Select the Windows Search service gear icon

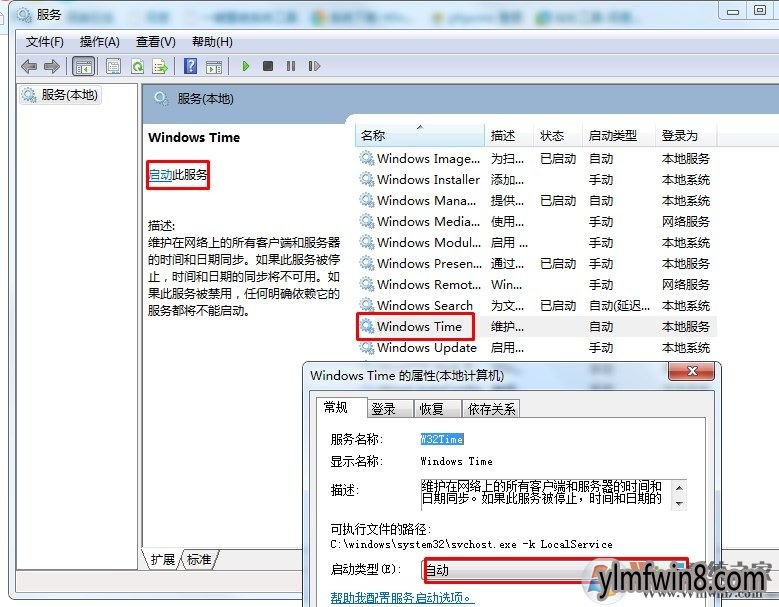(x=367, y=305)
